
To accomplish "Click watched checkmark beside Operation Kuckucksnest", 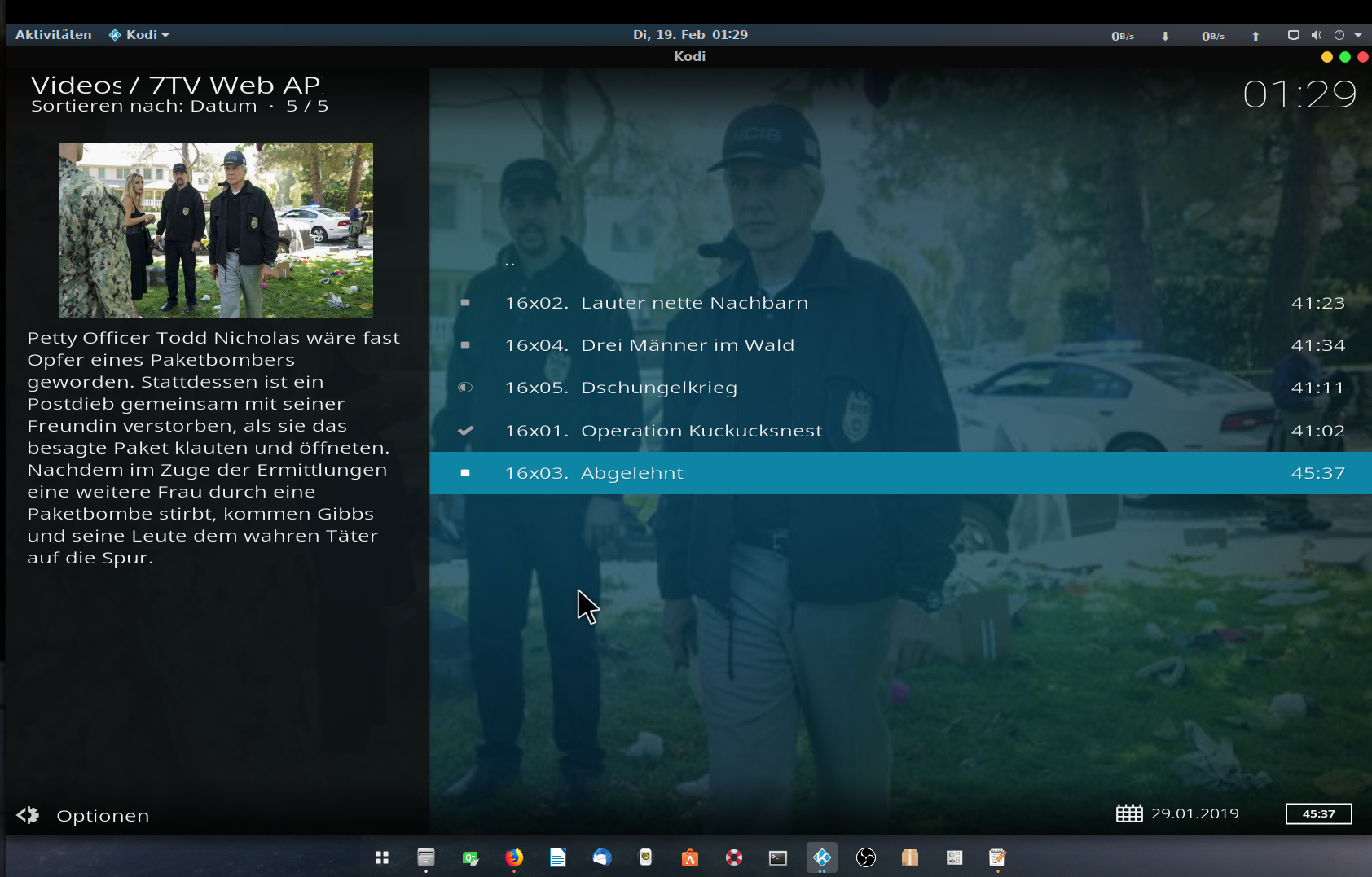I will tap(465, 431).
